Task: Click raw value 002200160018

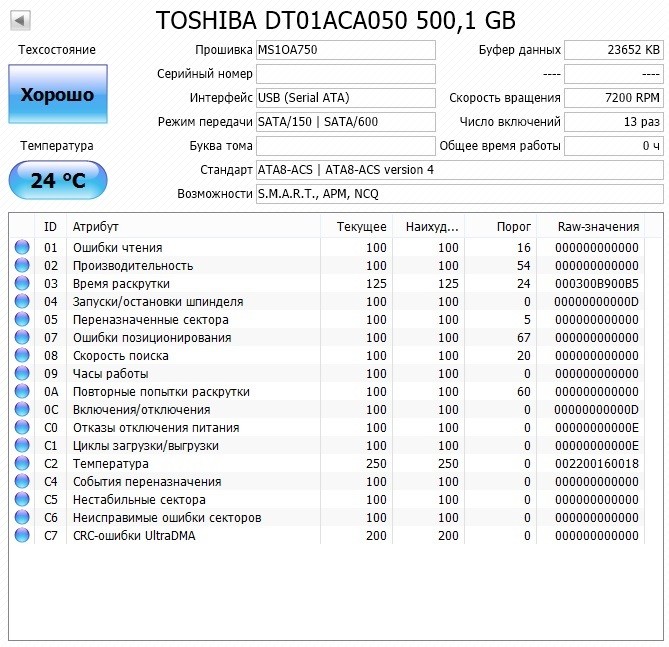Action: click(x=596, y=463)
